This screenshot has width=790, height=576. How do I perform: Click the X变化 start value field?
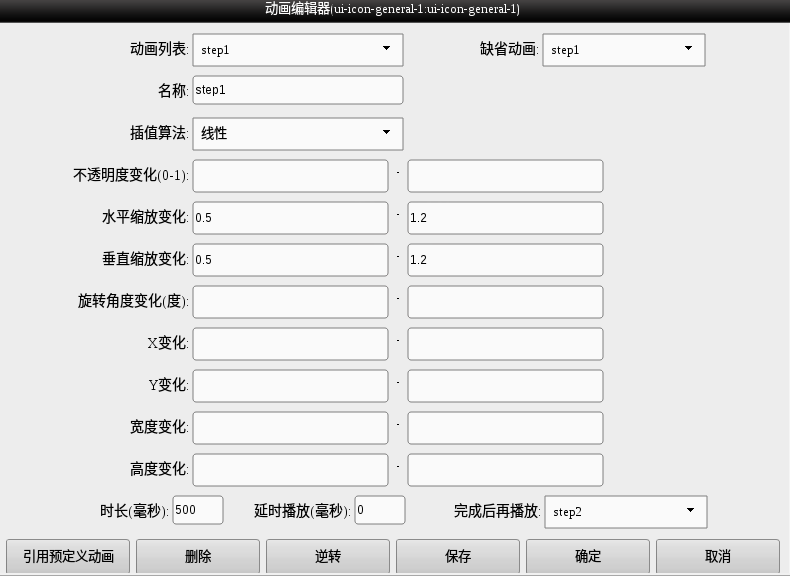[290, 344]
